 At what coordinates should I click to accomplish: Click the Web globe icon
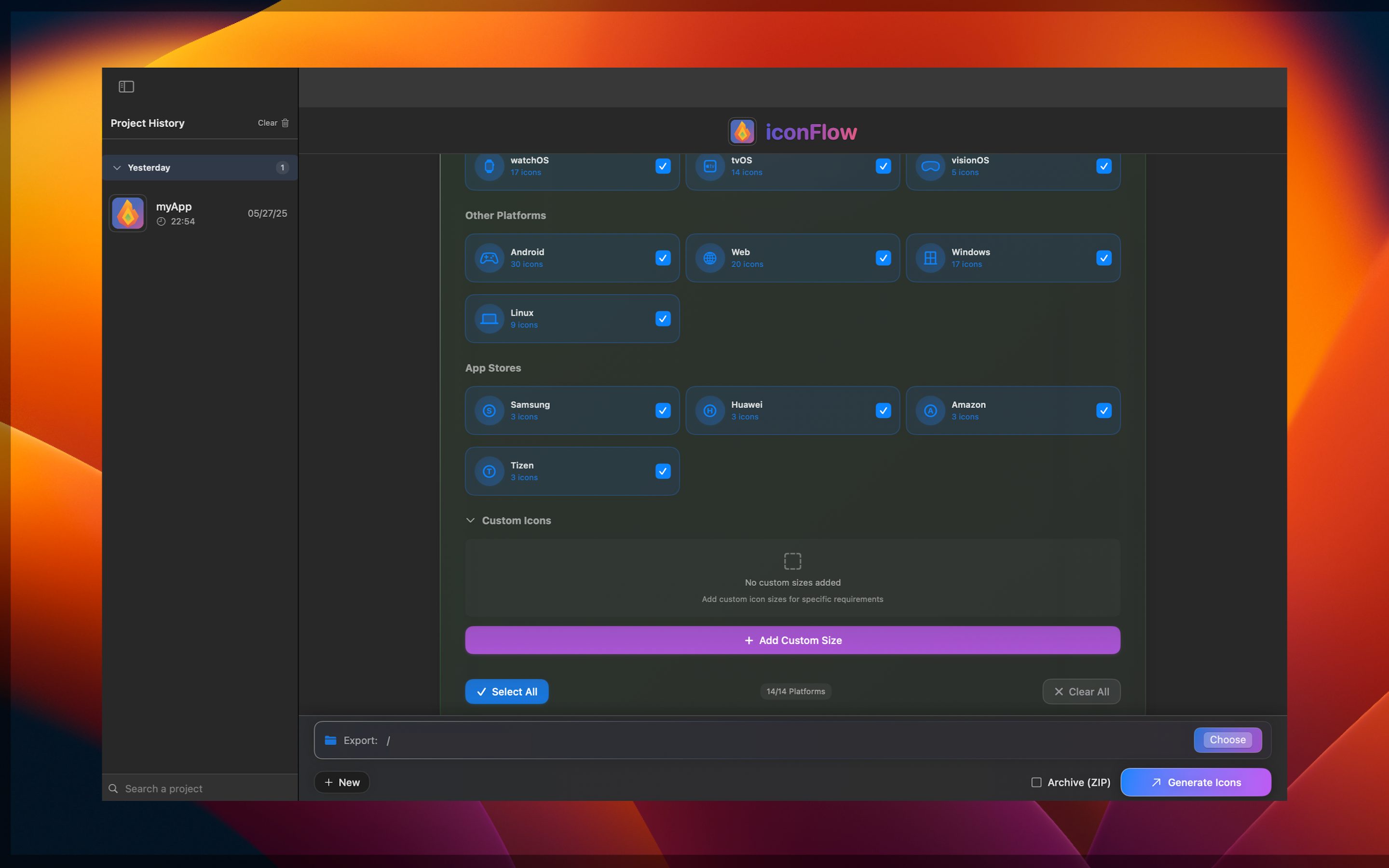(x=709, y=258)
